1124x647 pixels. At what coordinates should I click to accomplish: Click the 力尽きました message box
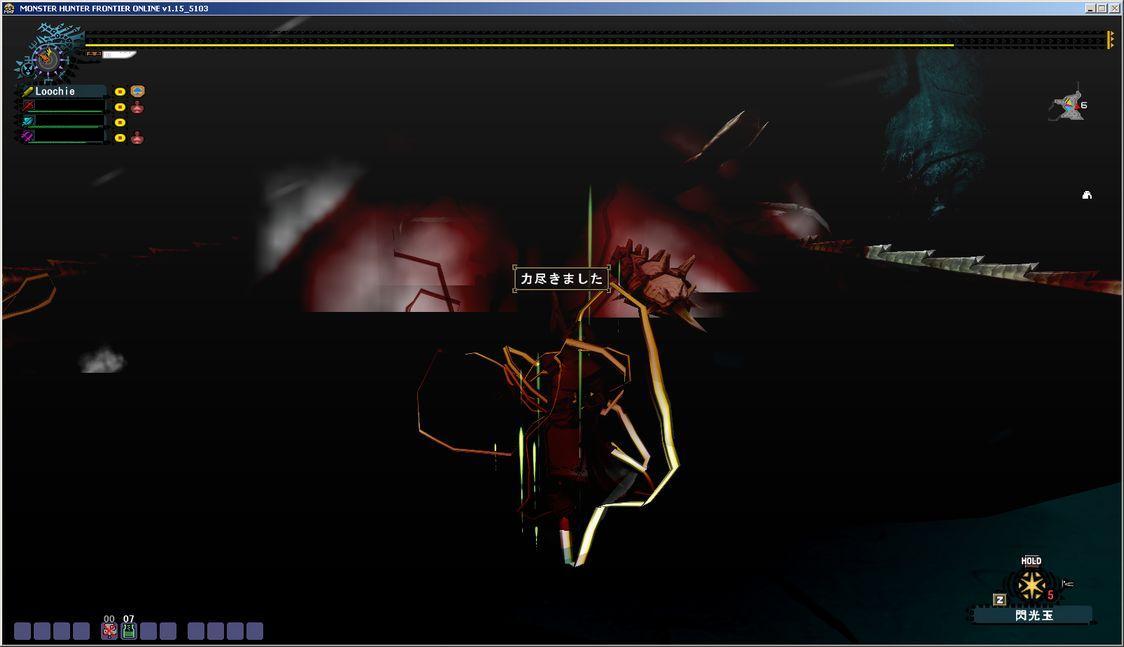(x=561, y=279)
